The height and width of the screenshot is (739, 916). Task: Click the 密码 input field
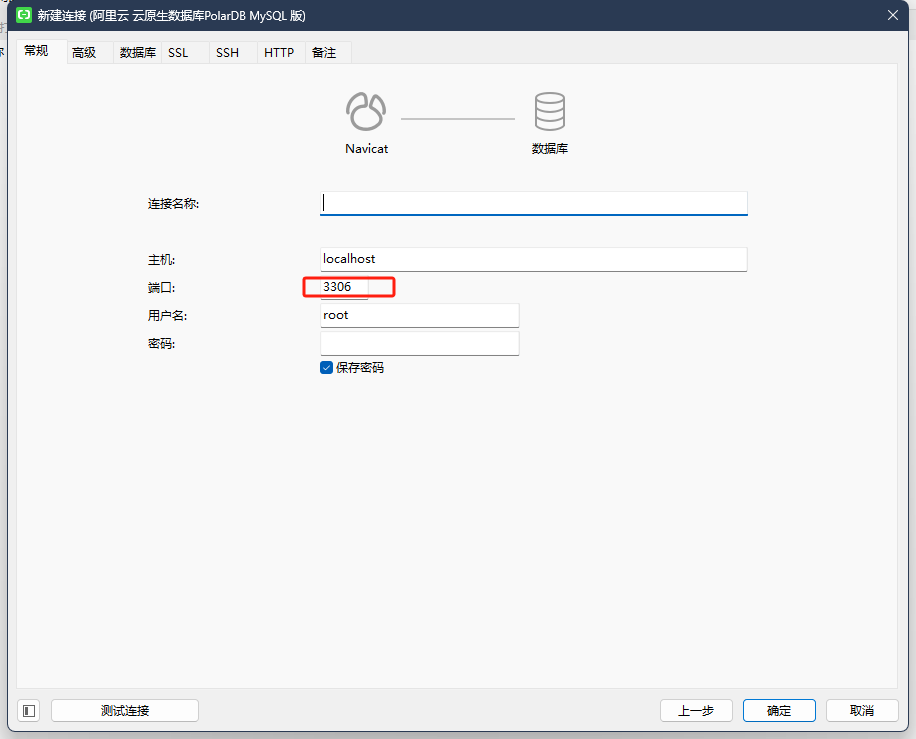[419, 343]
